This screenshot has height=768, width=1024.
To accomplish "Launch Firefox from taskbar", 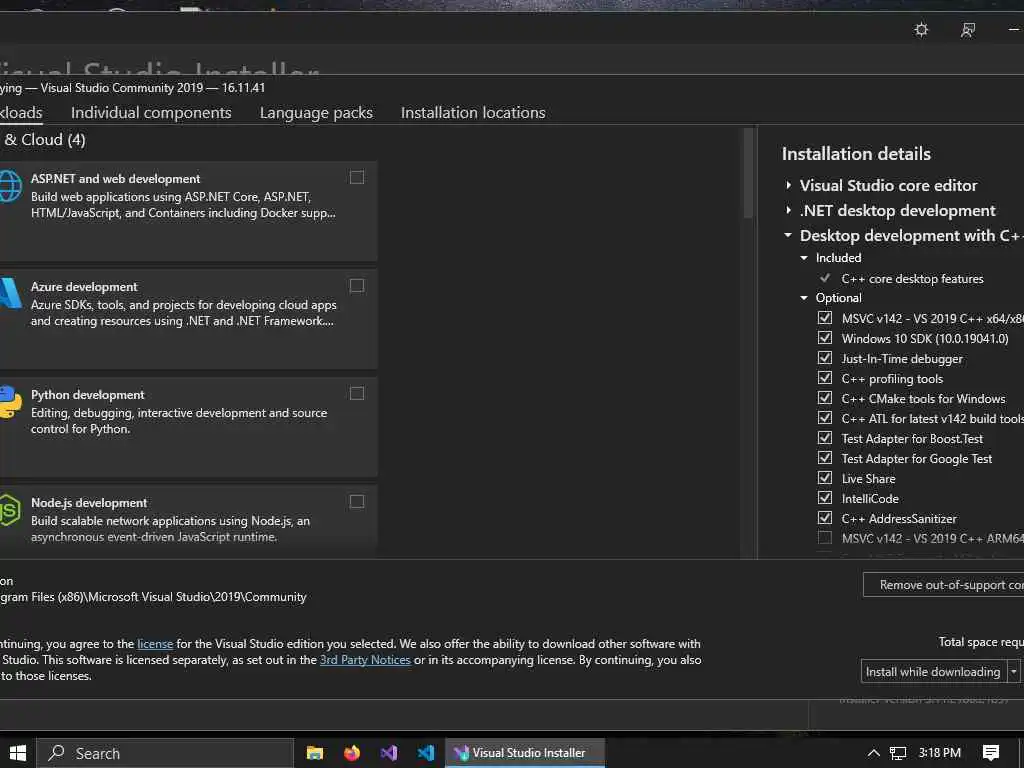I will (352, 753).
